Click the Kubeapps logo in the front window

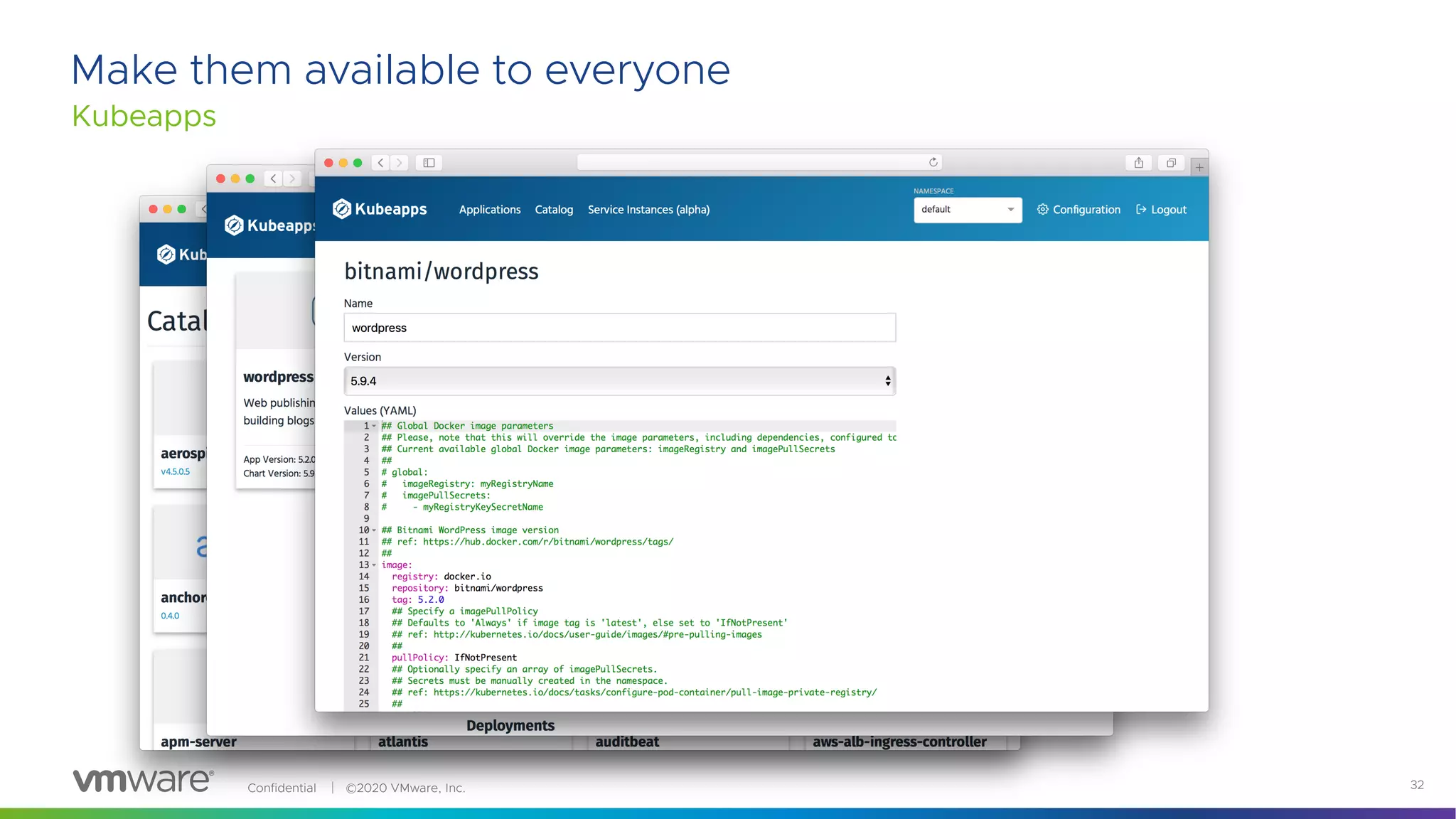point(380,209)
